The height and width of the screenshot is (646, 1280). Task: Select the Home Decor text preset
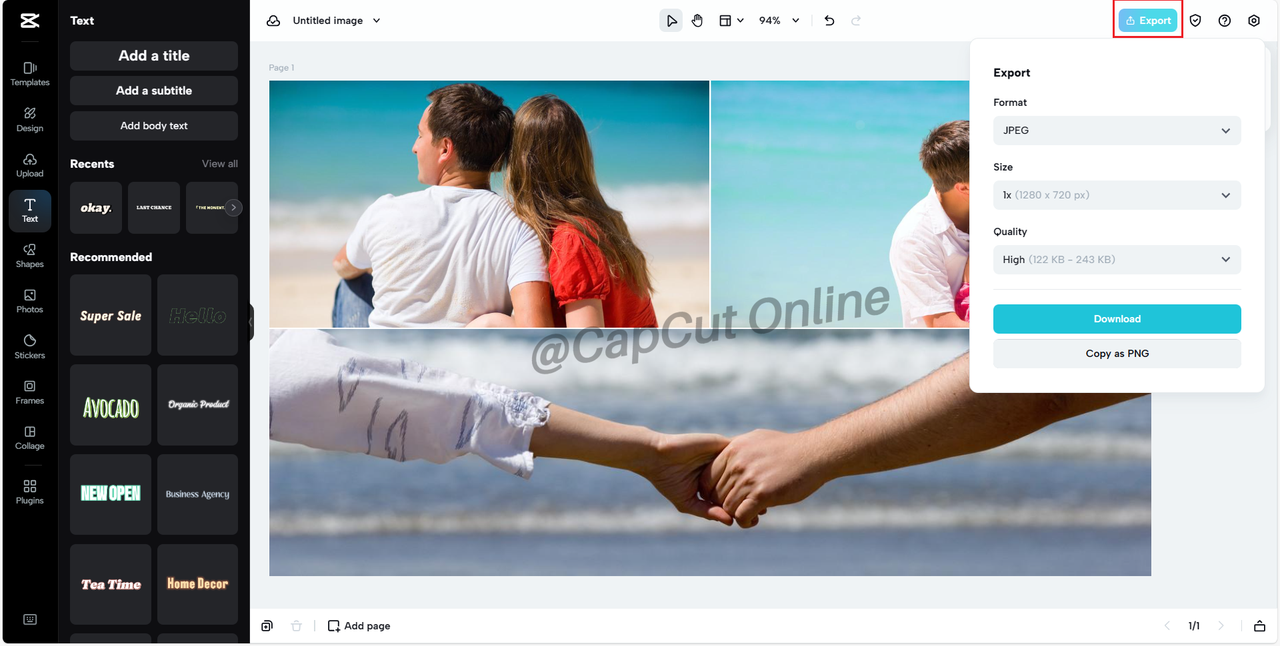[x=198, y=584]
